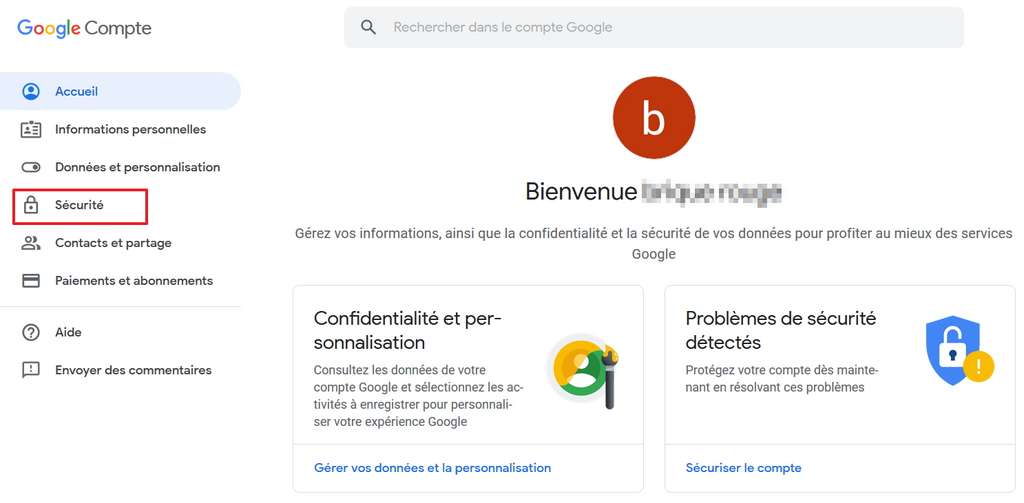The image size is (1024, 503).
Task: Click the red profile avatar
Action: point(653,118)
